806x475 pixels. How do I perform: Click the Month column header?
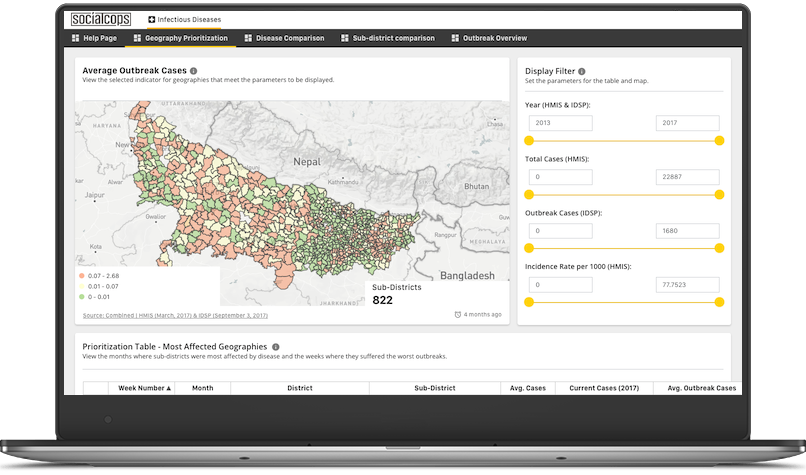[203, 388]
